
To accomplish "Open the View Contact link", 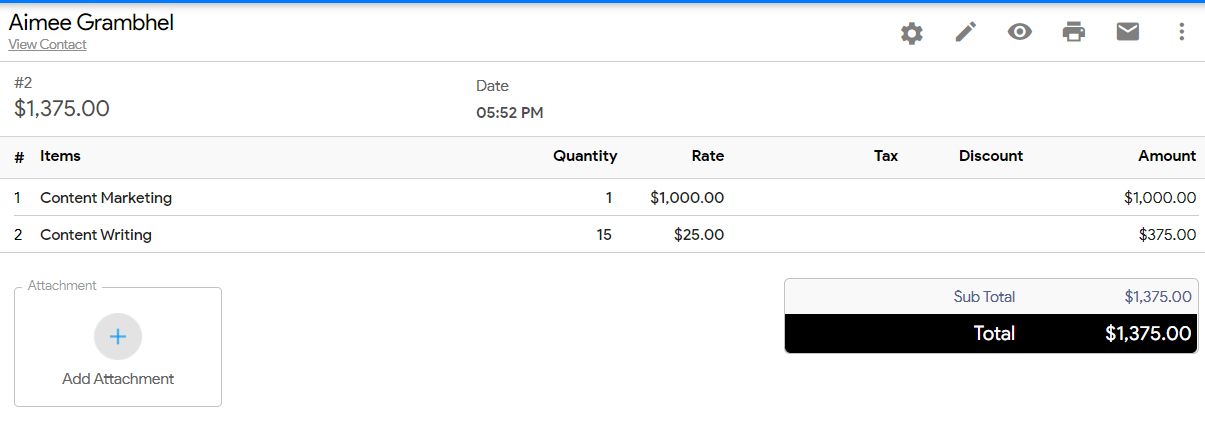I will [x=47, y=45].
